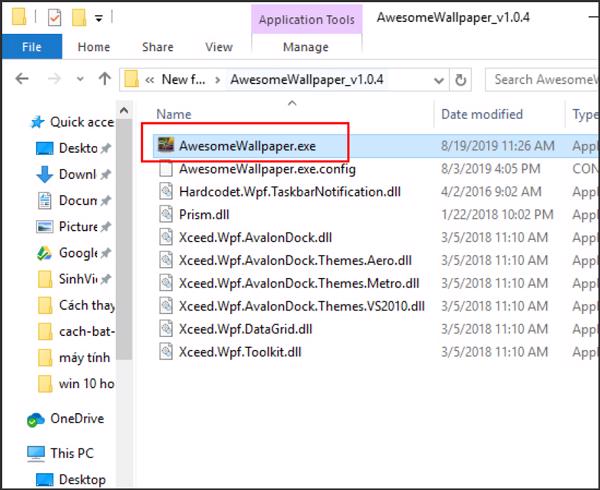Click navigation pane scroll up arrow
The width and height of the screenshot is (600, 490).
coord(124,111)
